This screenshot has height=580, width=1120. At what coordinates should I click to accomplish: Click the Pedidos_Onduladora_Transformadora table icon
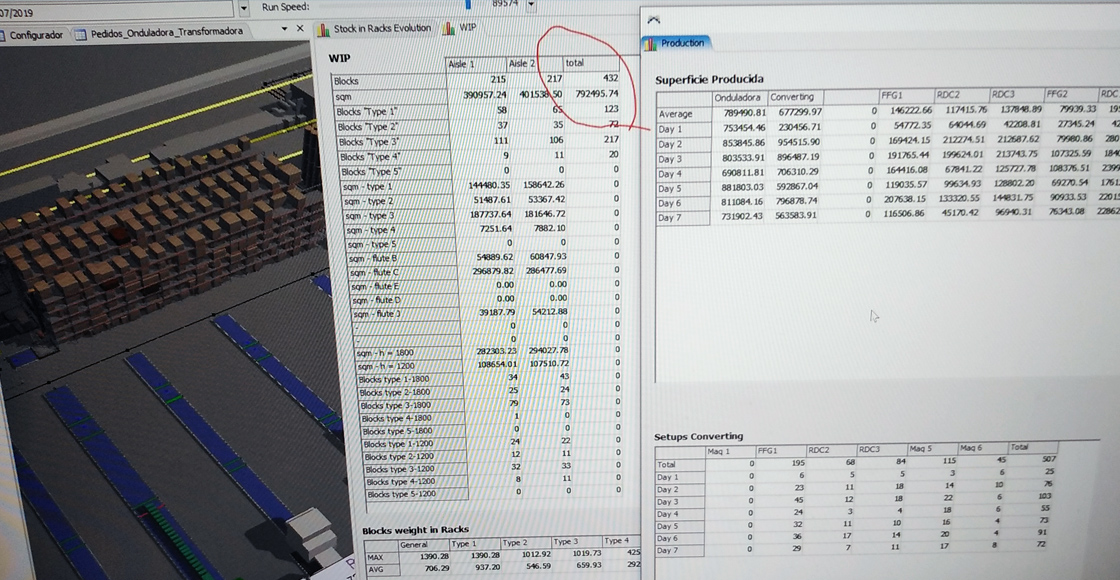point(79,33)
